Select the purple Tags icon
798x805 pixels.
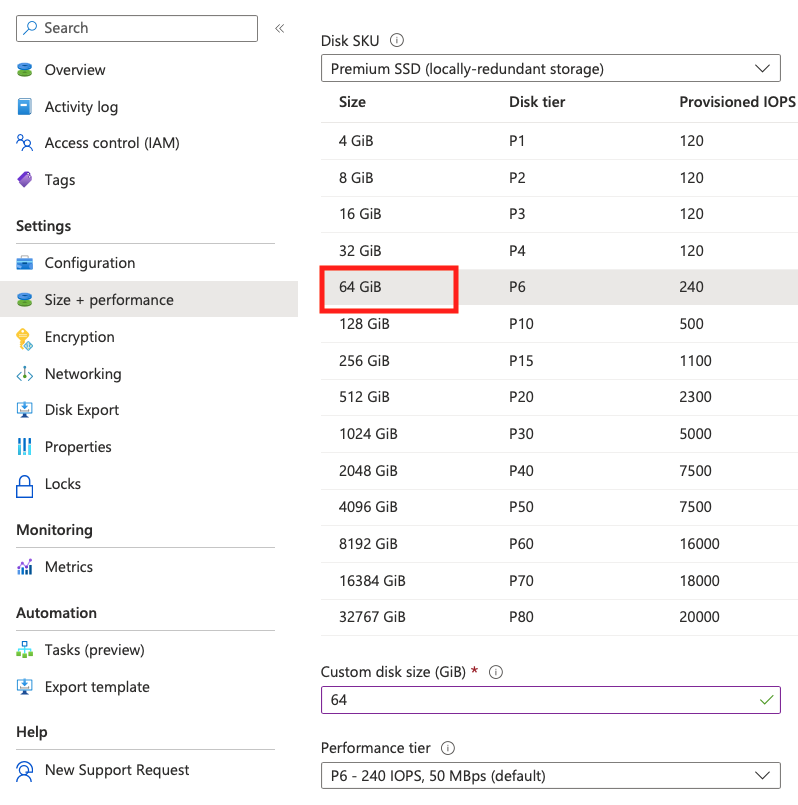(x=25, y=180)
